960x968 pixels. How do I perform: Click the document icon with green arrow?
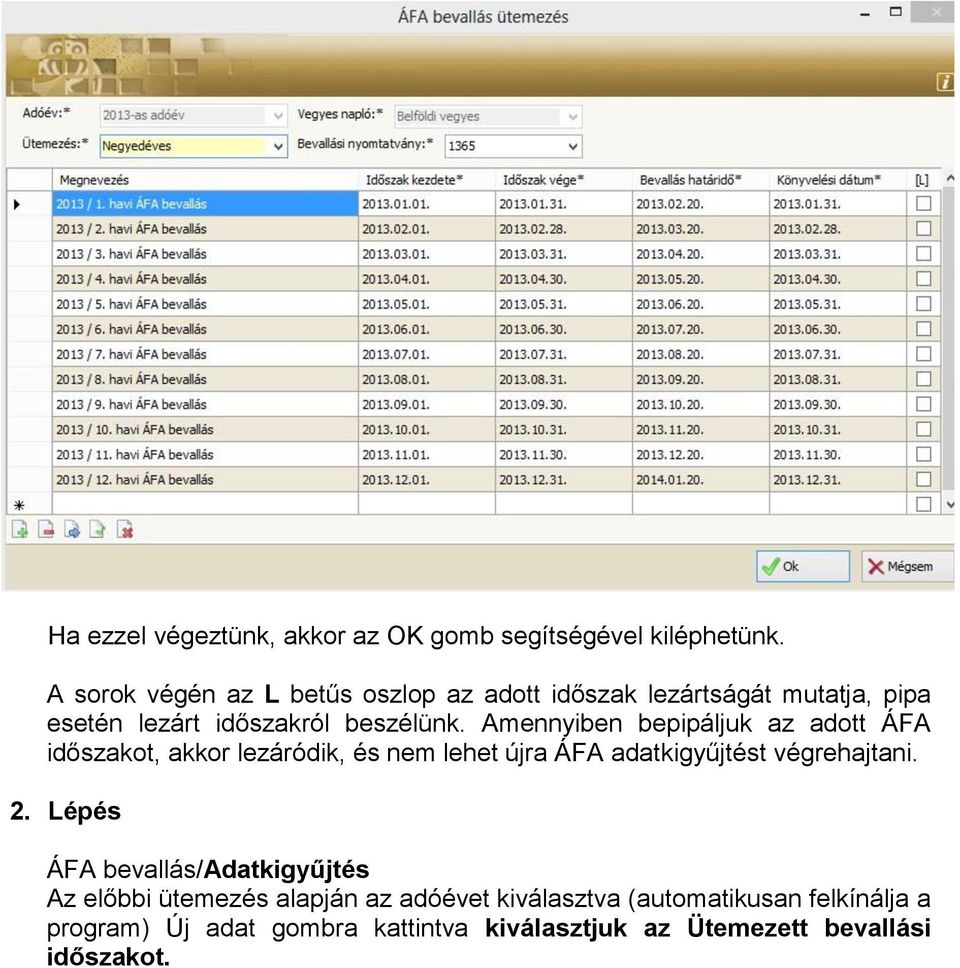coord(98,530)
